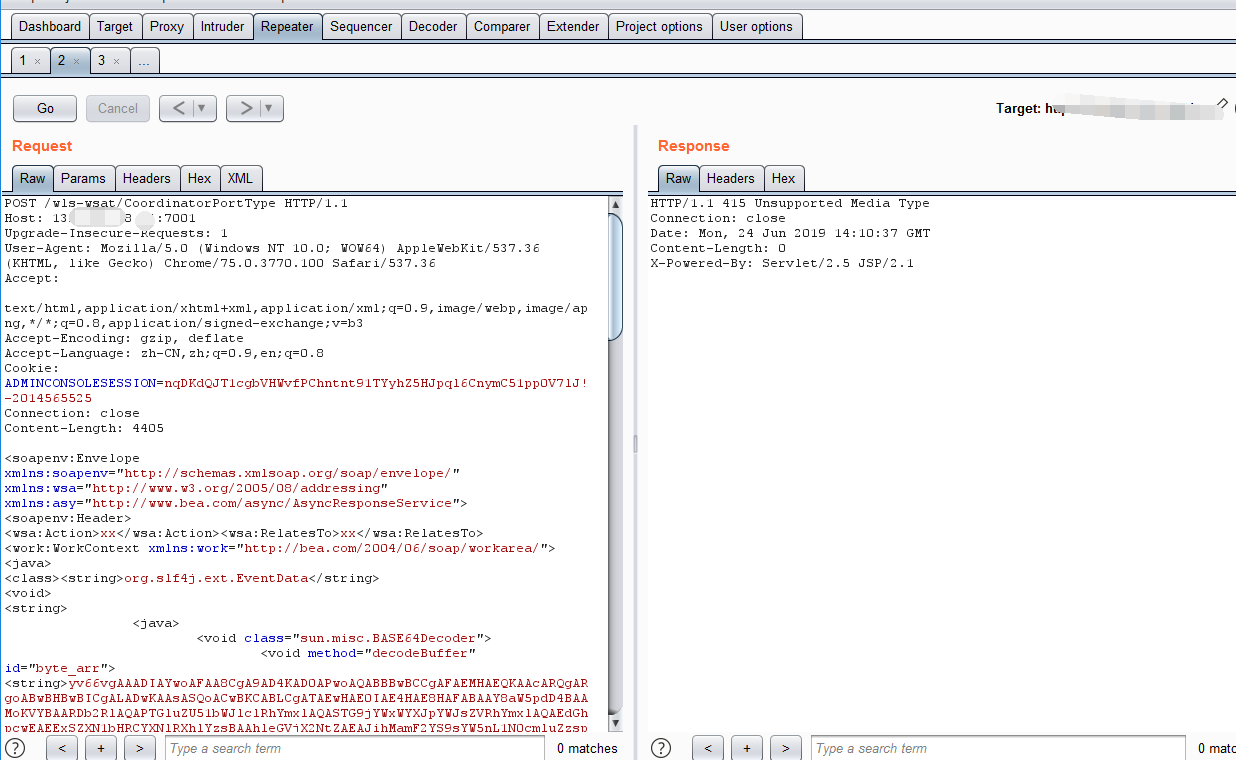Viewport: 1236px width, 760px height.
Task: Switch Response view to Headers
Action: 731,178
